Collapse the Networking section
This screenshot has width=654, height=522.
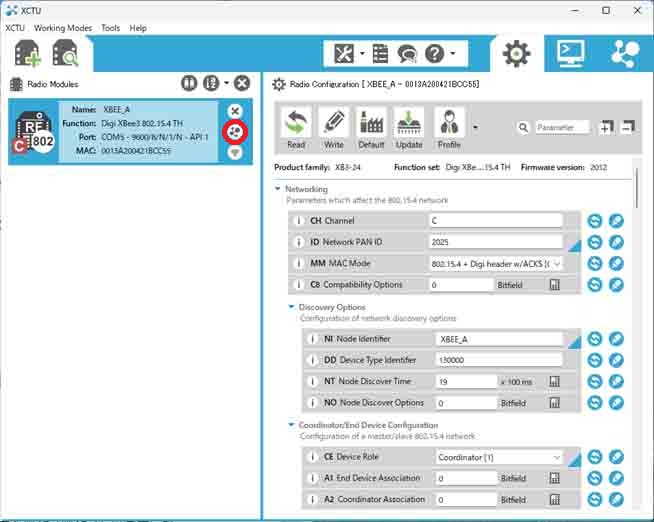click(278, 189)
